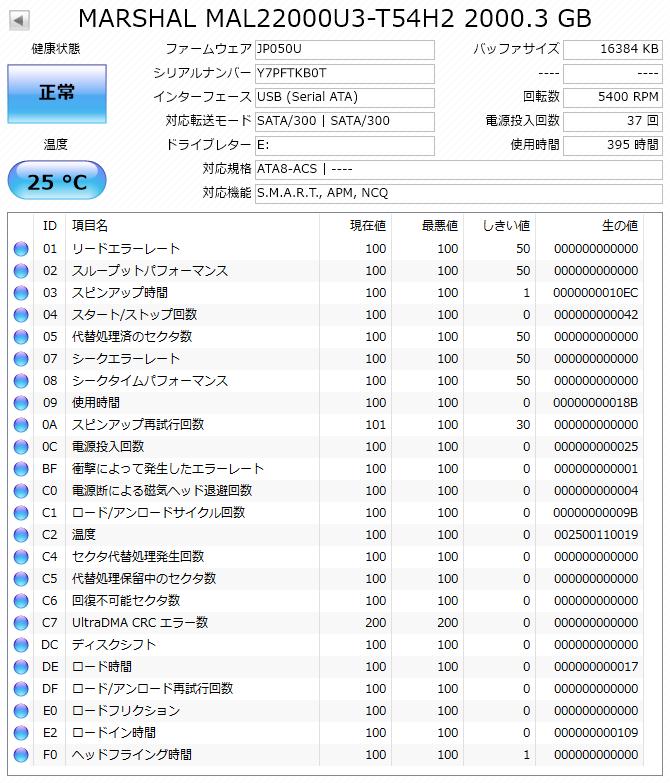670x783 pixels.
Task: Select the status orb for 代替処理済のセクタ数
Action: coord(20,337)
